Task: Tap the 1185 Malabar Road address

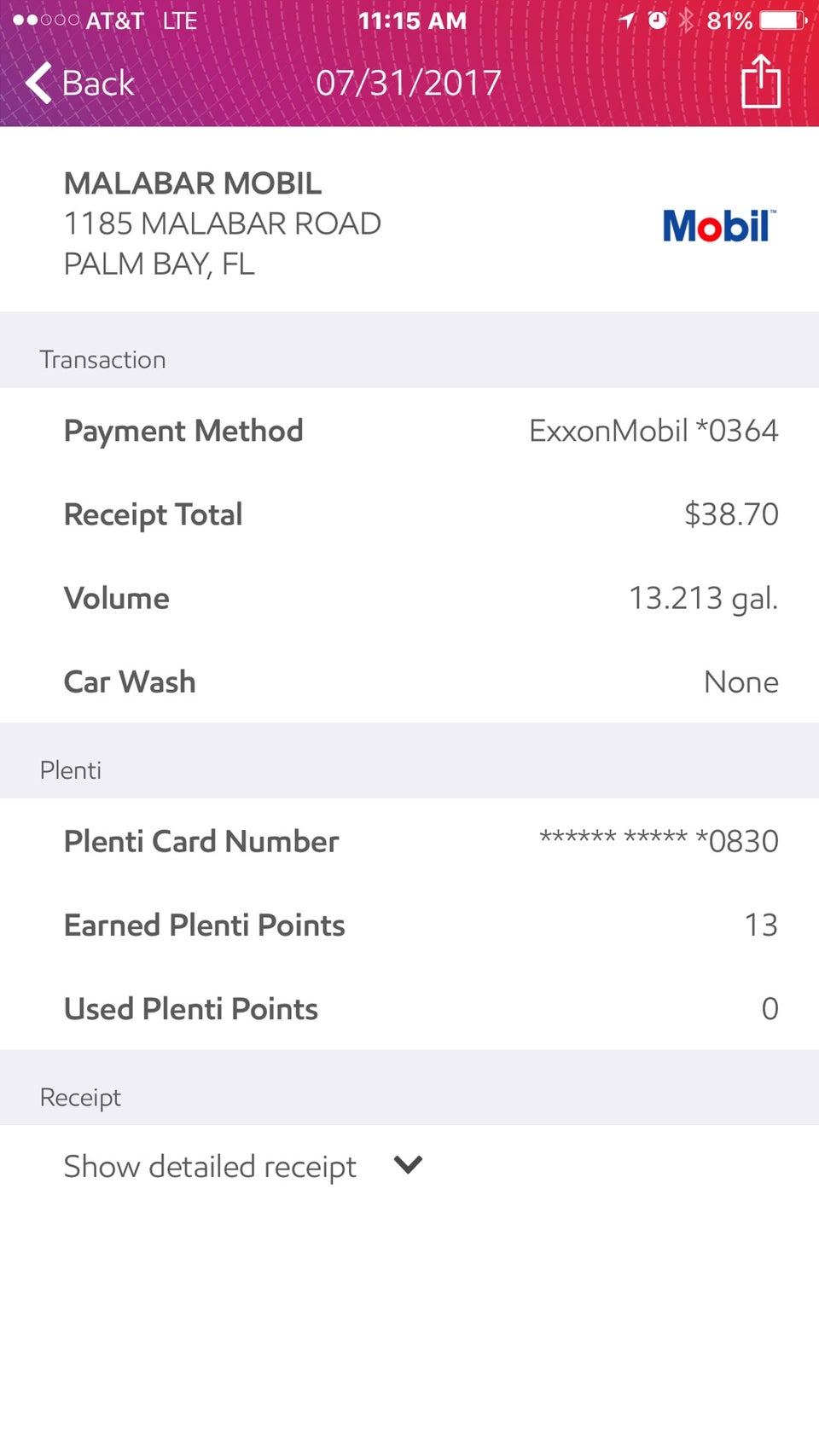Action: [x=223, y=223]
